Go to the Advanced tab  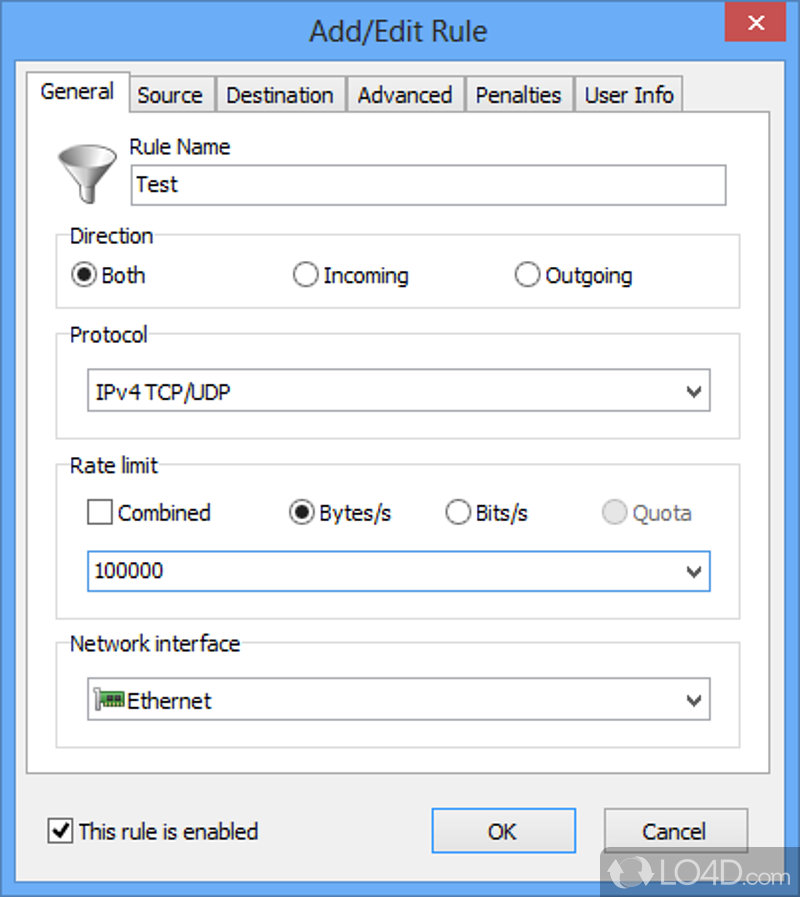(405, 95)
